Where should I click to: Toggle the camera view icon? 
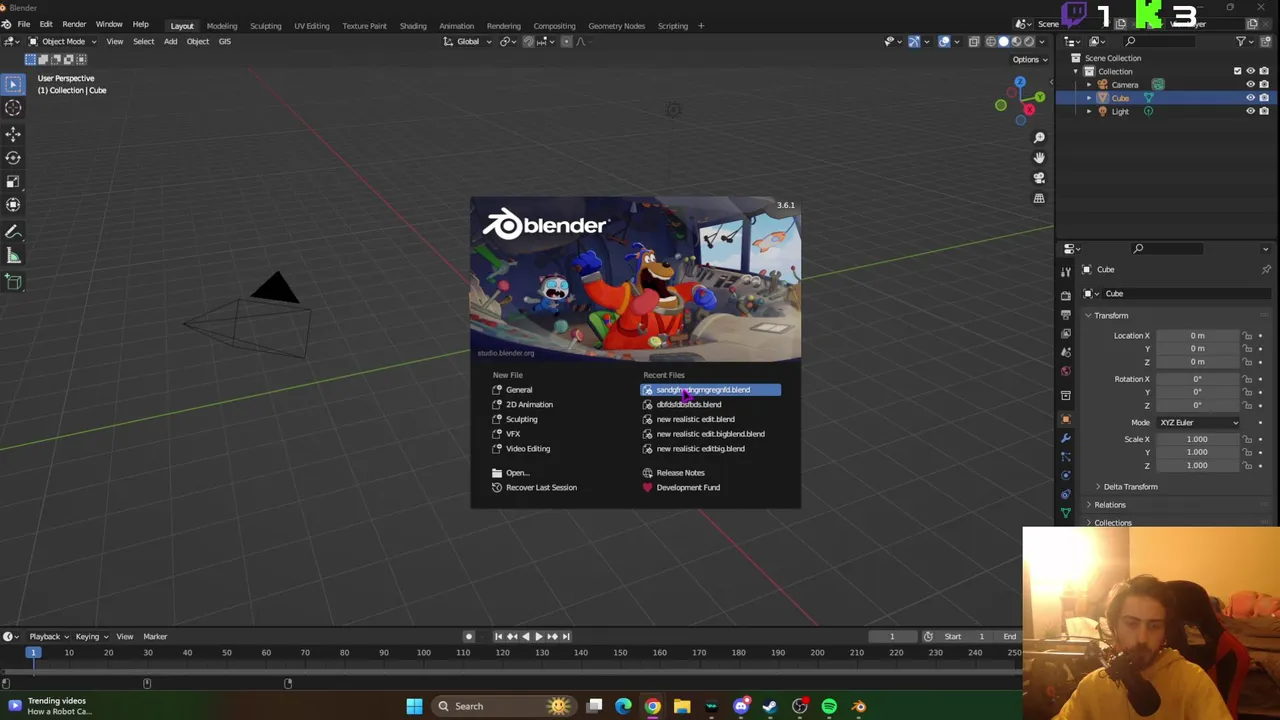(x=1039, y=178)
